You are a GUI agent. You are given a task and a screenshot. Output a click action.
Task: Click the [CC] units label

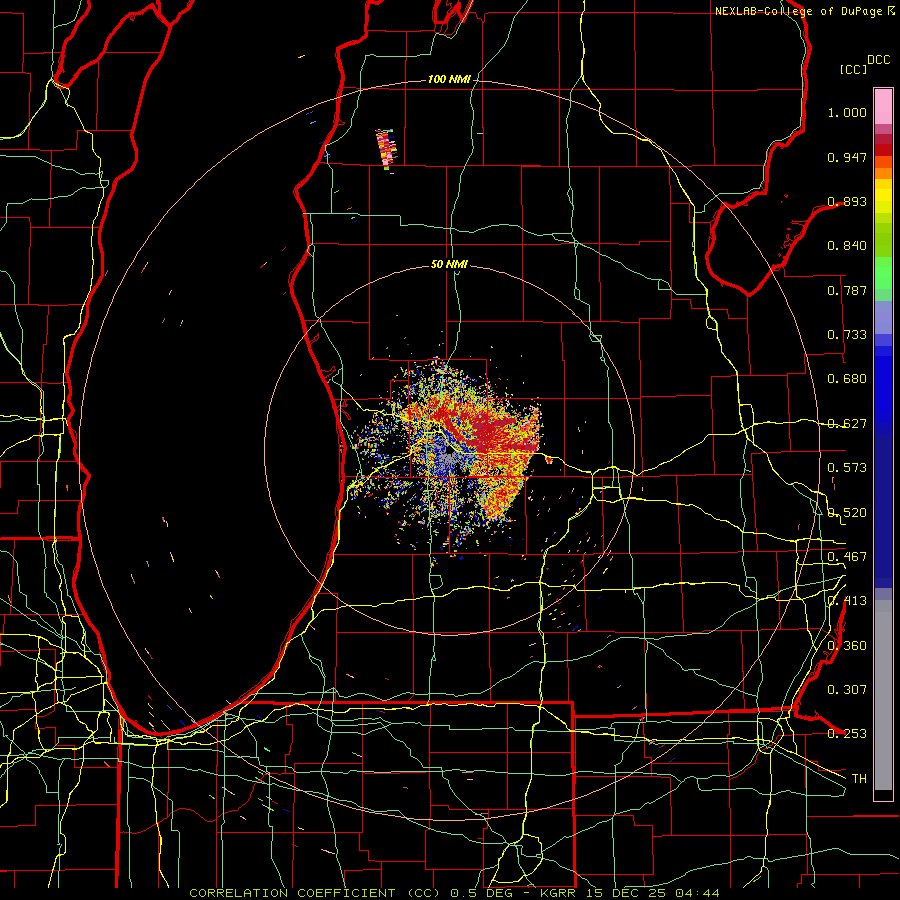pos(854,69)
